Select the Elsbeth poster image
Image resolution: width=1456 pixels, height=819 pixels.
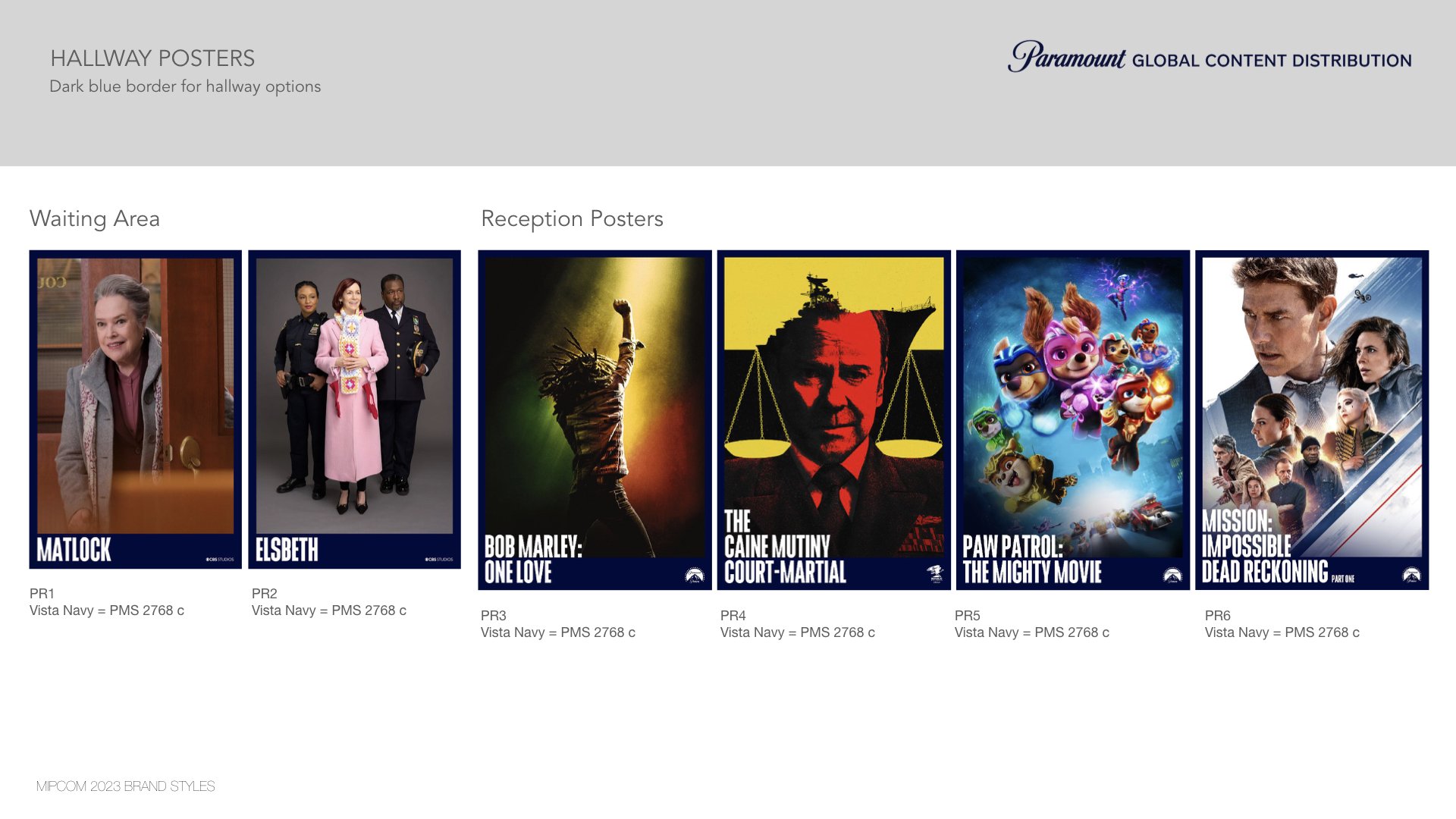[354, 409]
